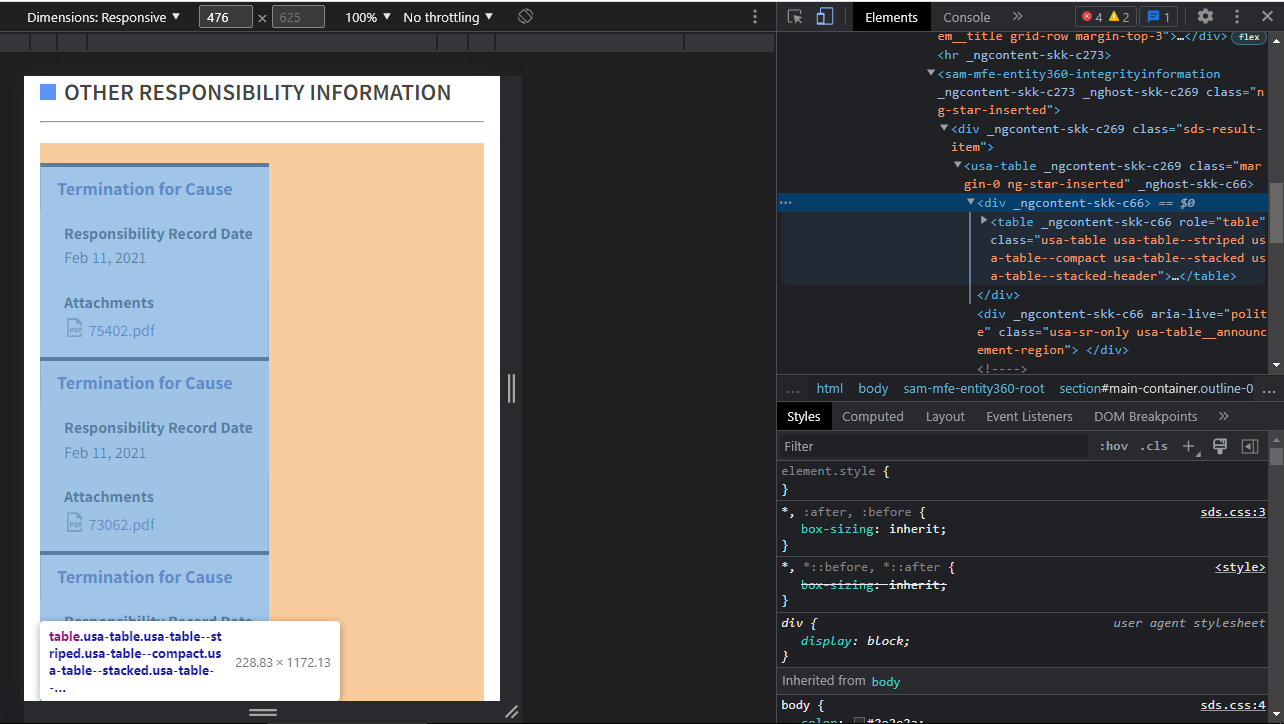The height and width of the screenshot is (724, 1284).
Task: Click the viewport width field showing 476
Action: tap(225, 17)
